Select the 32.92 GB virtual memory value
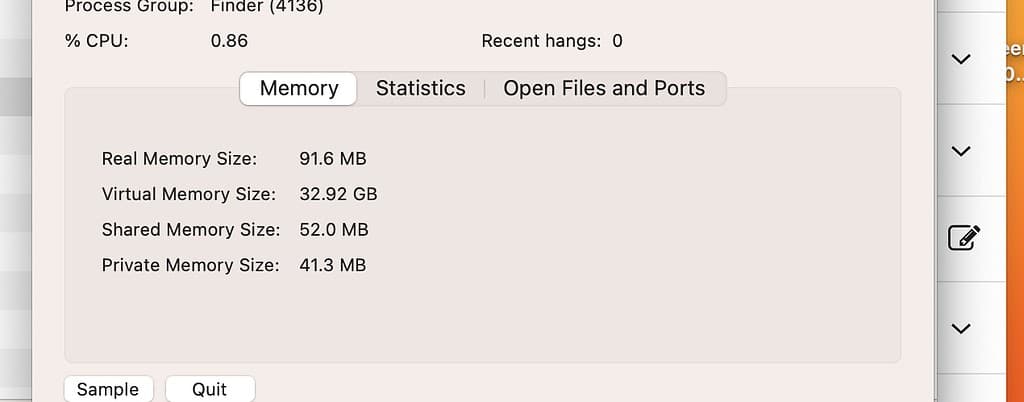 tap(338, 194)
